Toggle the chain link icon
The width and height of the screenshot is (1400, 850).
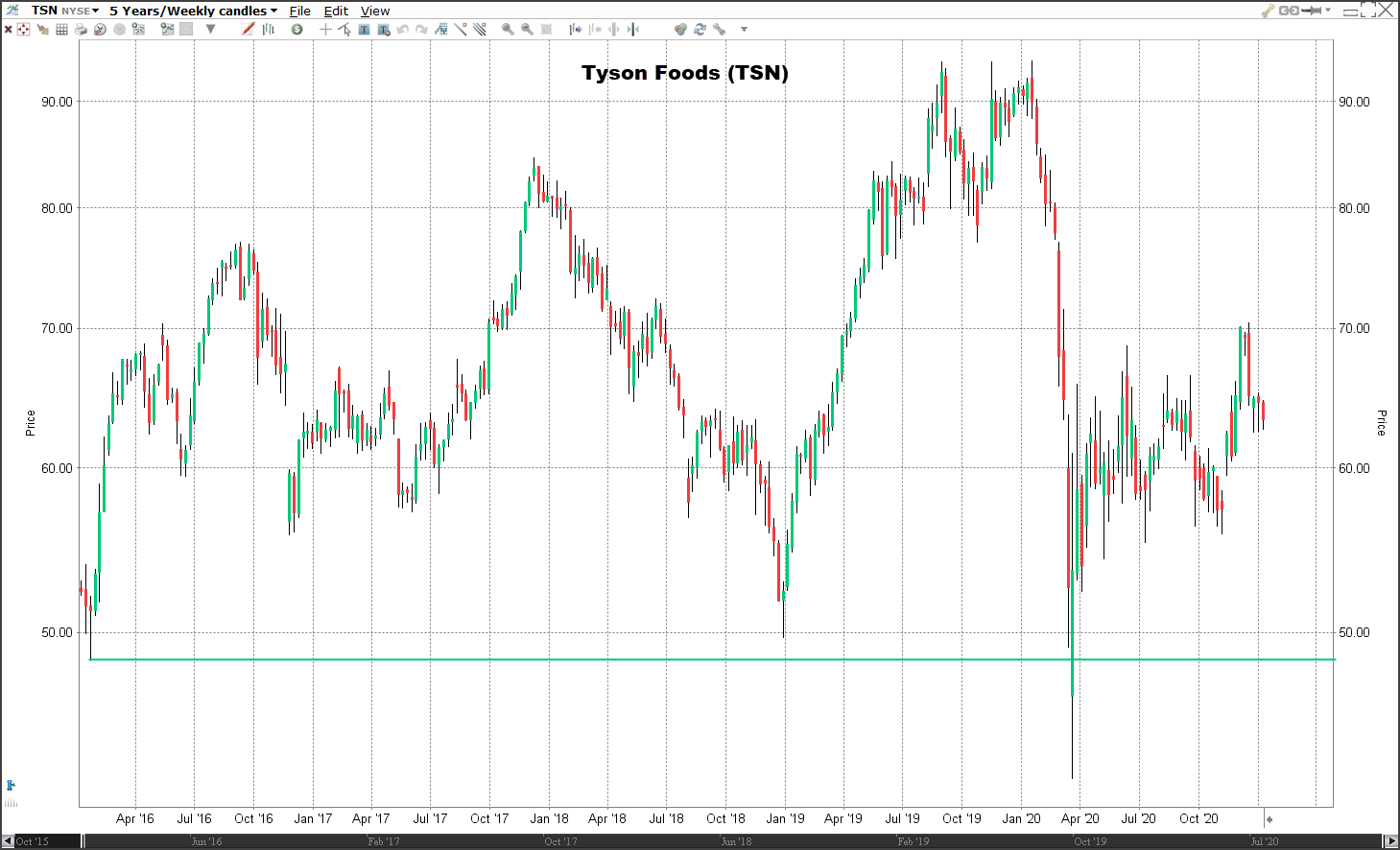pos(1289,11)
